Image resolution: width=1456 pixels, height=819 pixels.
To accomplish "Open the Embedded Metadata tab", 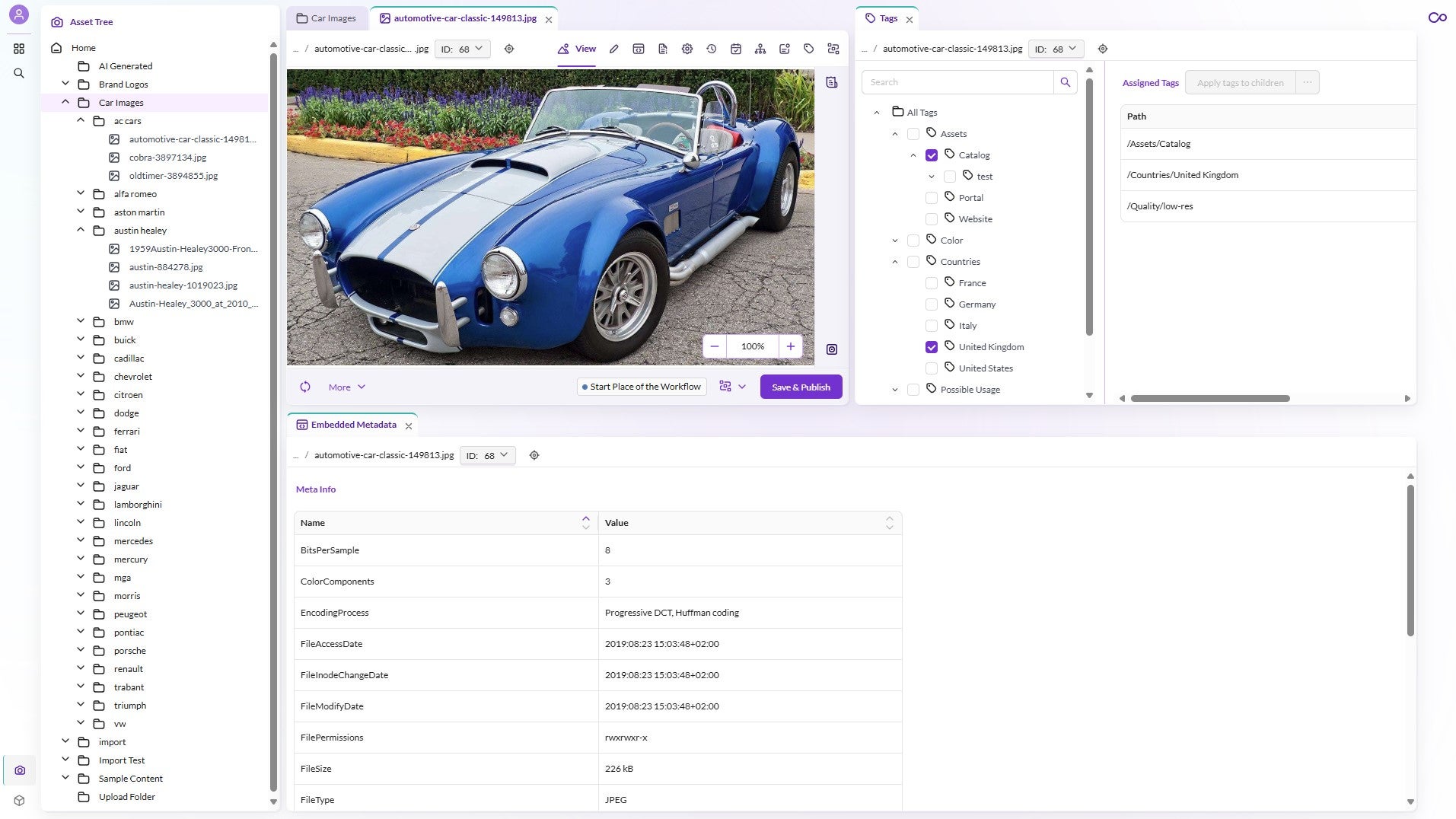I will point(352,424).
